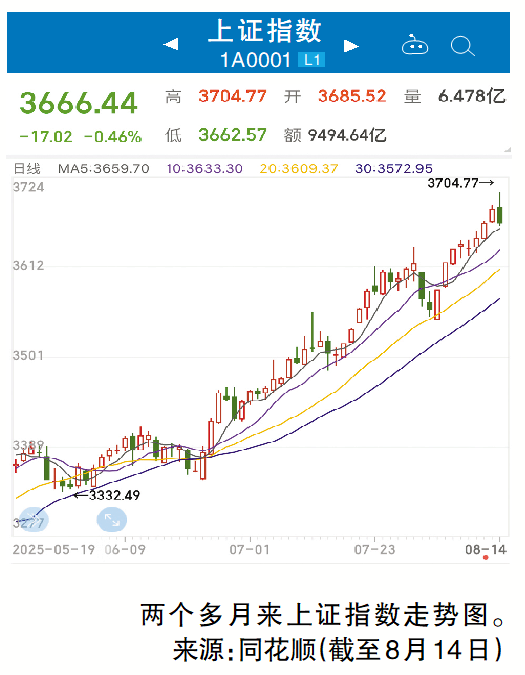Tap the 30:3572.95 moving average label
Viewport: 525px width, 675px height.
[x=394, y=168]
